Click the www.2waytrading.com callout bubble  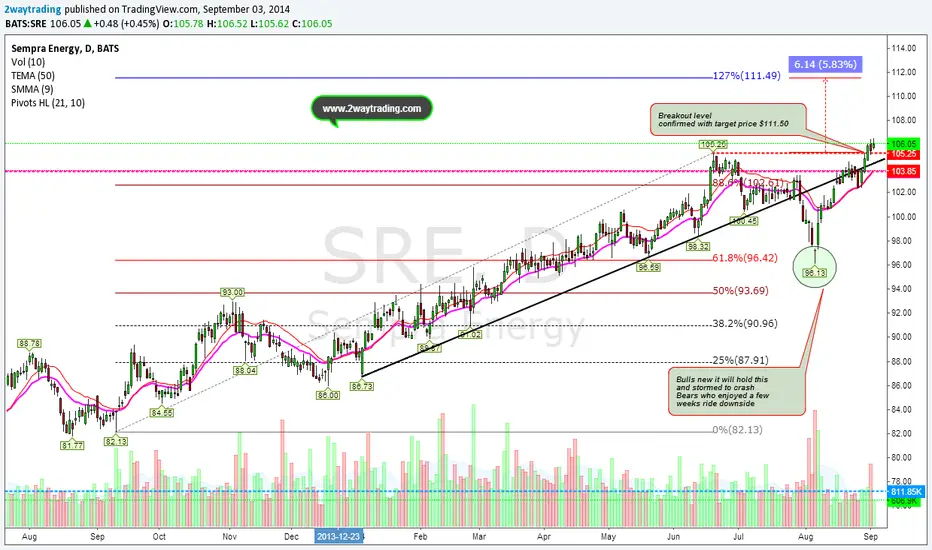point(371,109)
